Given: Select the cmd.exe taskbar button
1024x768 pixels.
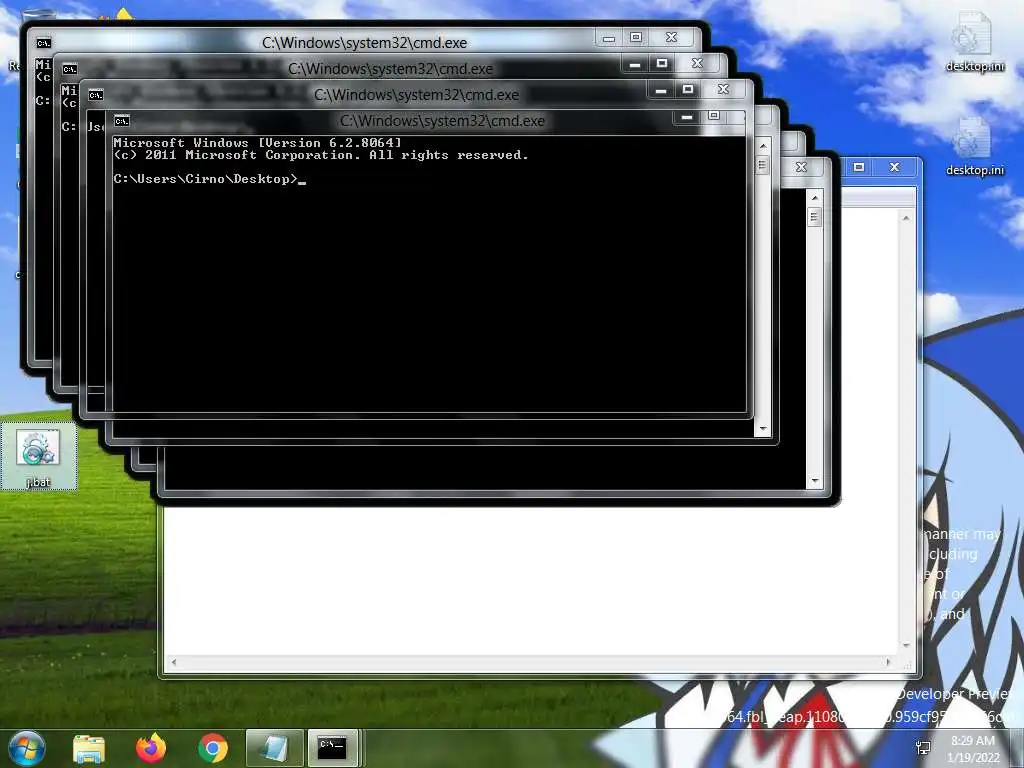Looking at the screenshot, I should (333, 748).
